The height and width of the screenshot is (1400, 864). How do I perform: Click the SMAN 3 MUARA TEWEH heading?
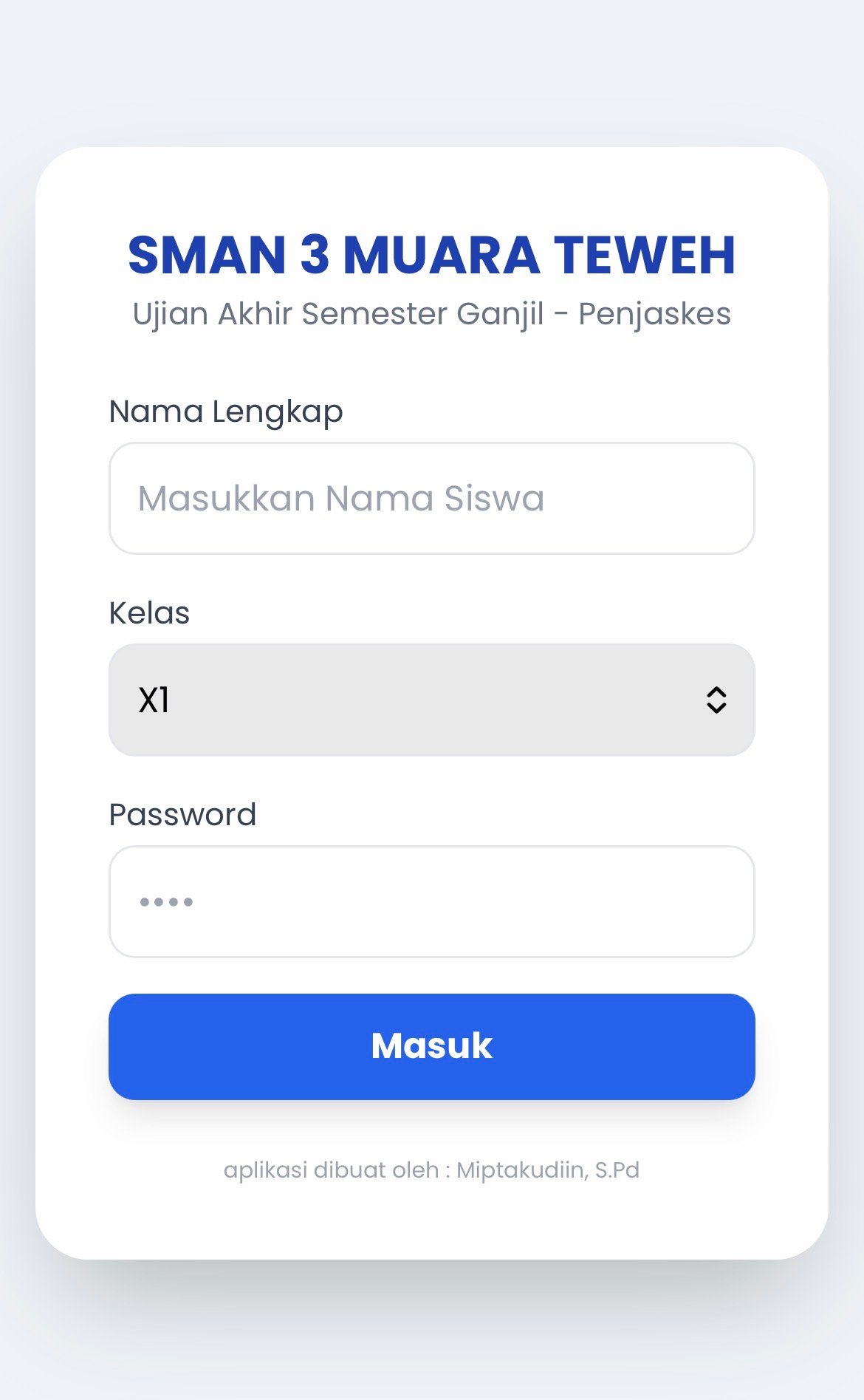tap(431, 255)
